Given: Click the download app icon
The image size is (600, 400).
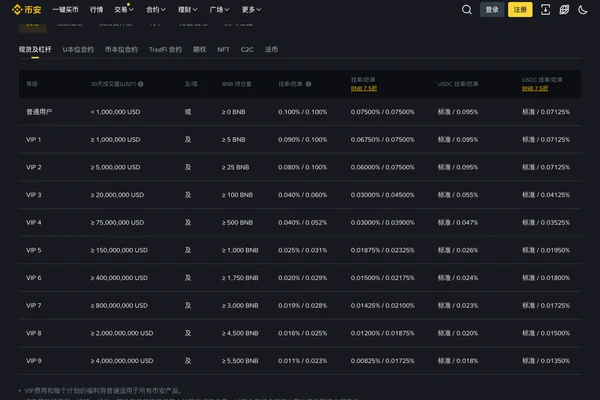Looking at the screenshot, I should 545,10.
